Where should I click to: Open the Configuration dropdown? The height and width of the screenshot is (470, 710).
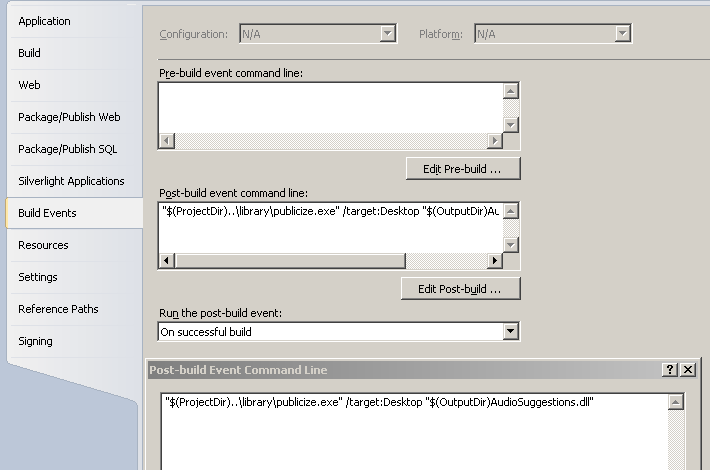pyautogui.click(x=318, y=34)
